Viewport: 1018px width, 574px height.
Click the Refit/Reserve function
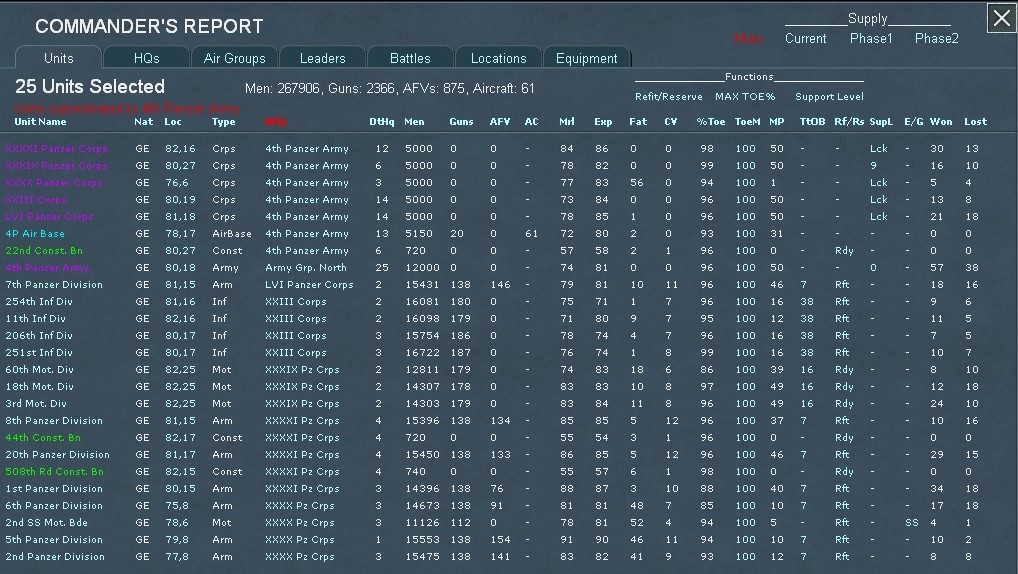point(668,97)
